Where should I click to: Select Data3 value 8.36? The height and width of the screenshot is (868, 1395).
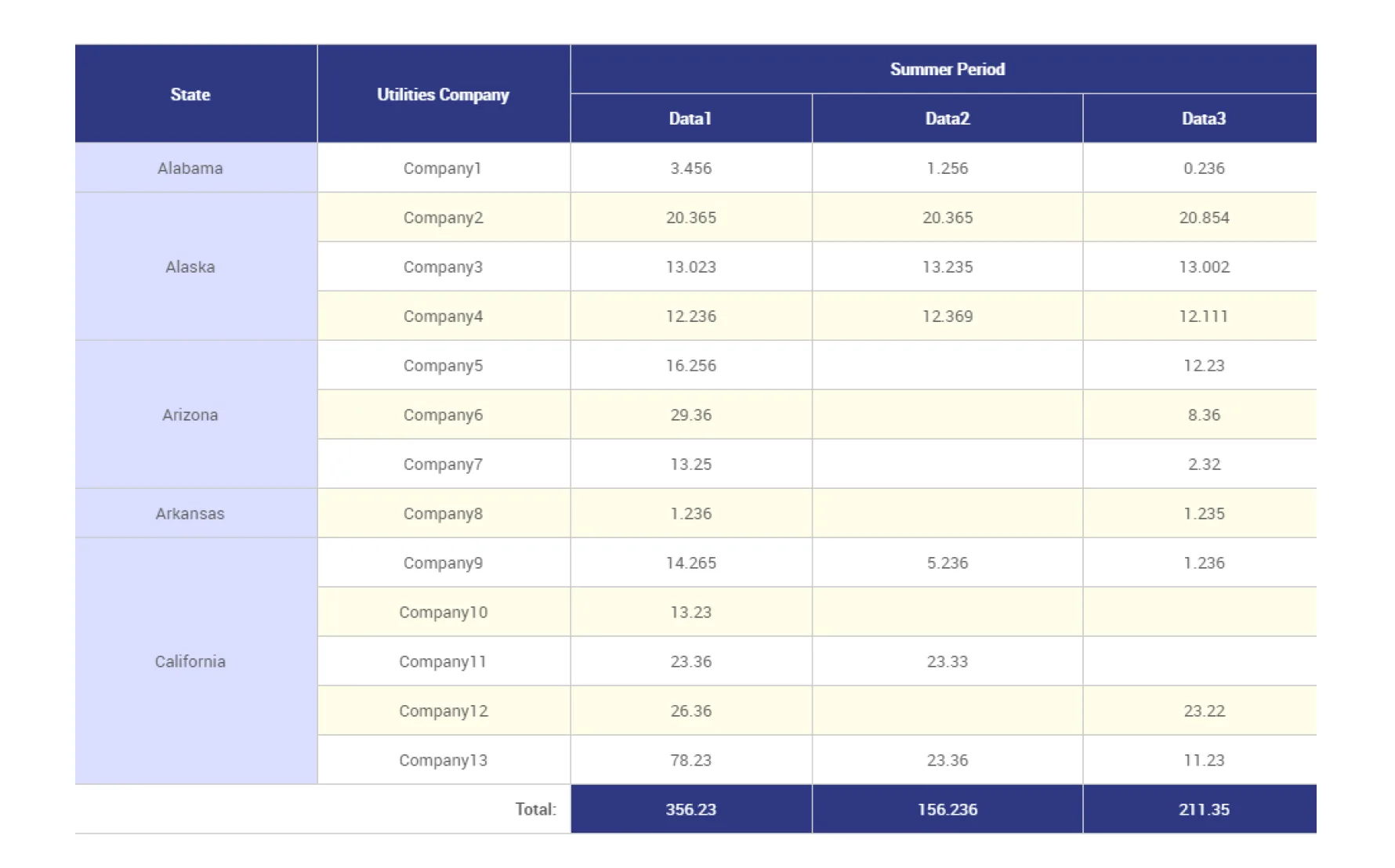(x=1200, y=414)
